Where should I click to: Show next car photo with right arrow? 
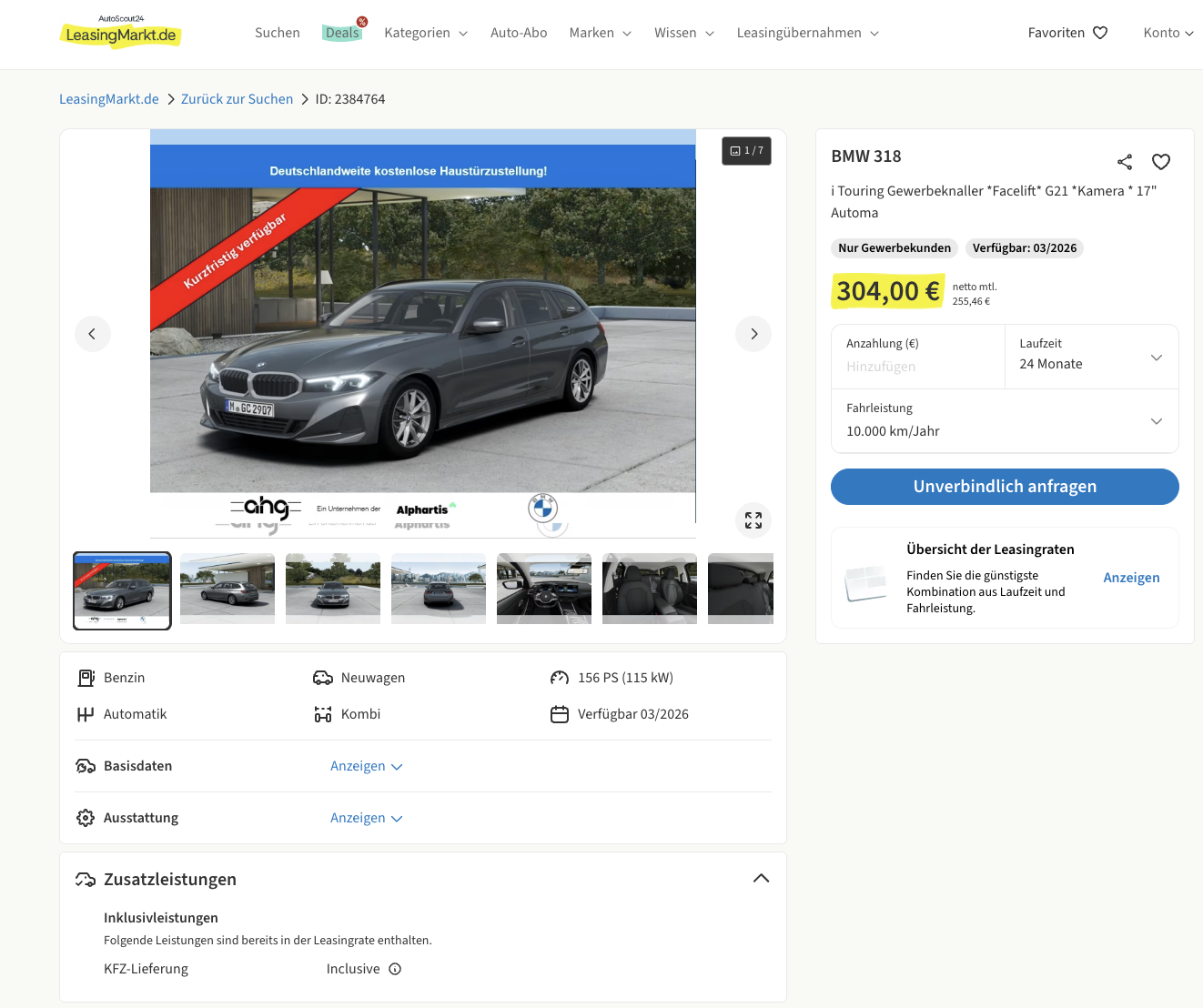[753, 334]
